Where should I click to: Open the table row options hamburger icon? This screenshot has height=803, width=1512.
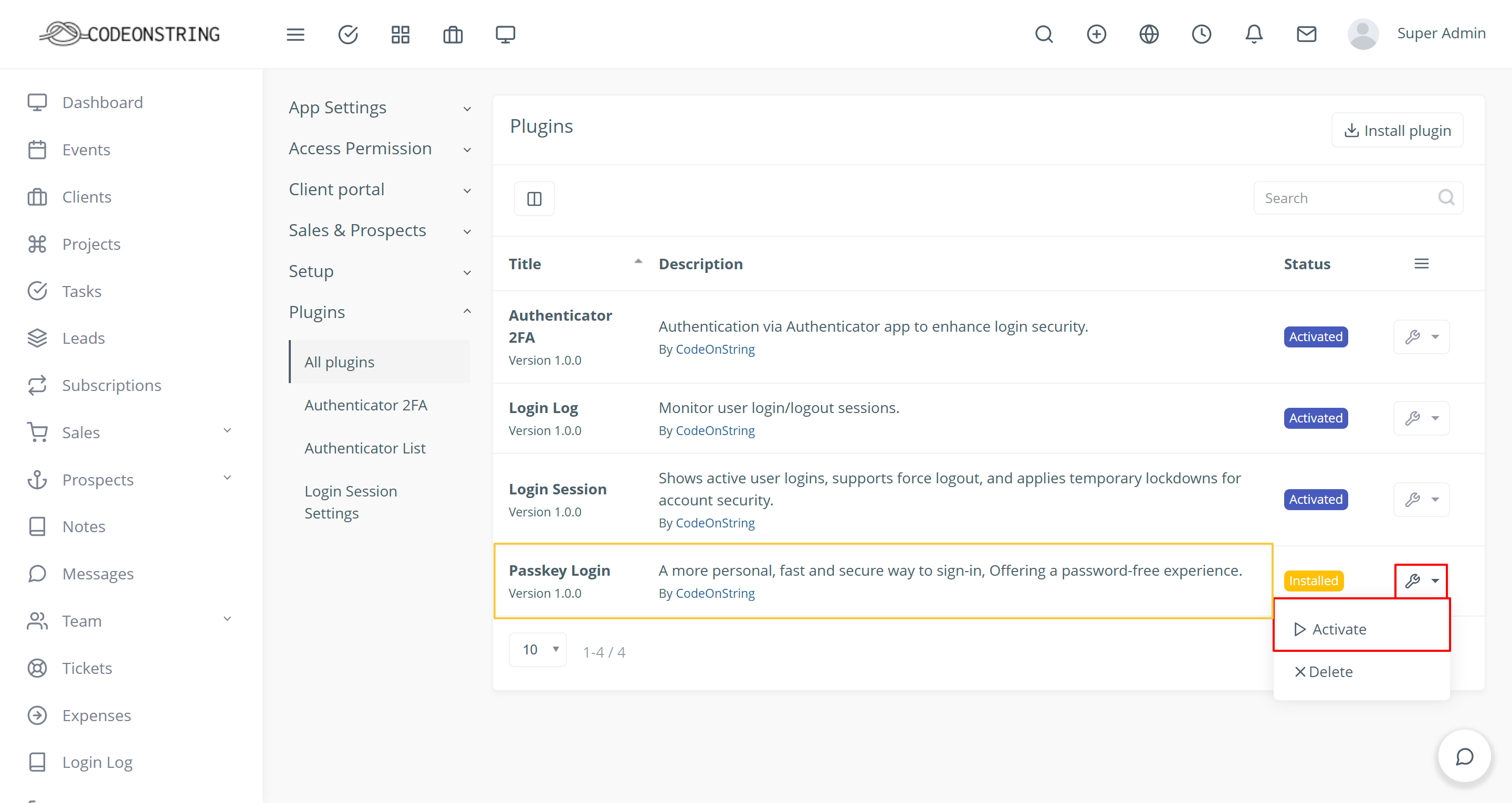pyautogui.click(x=1421, y=264)
